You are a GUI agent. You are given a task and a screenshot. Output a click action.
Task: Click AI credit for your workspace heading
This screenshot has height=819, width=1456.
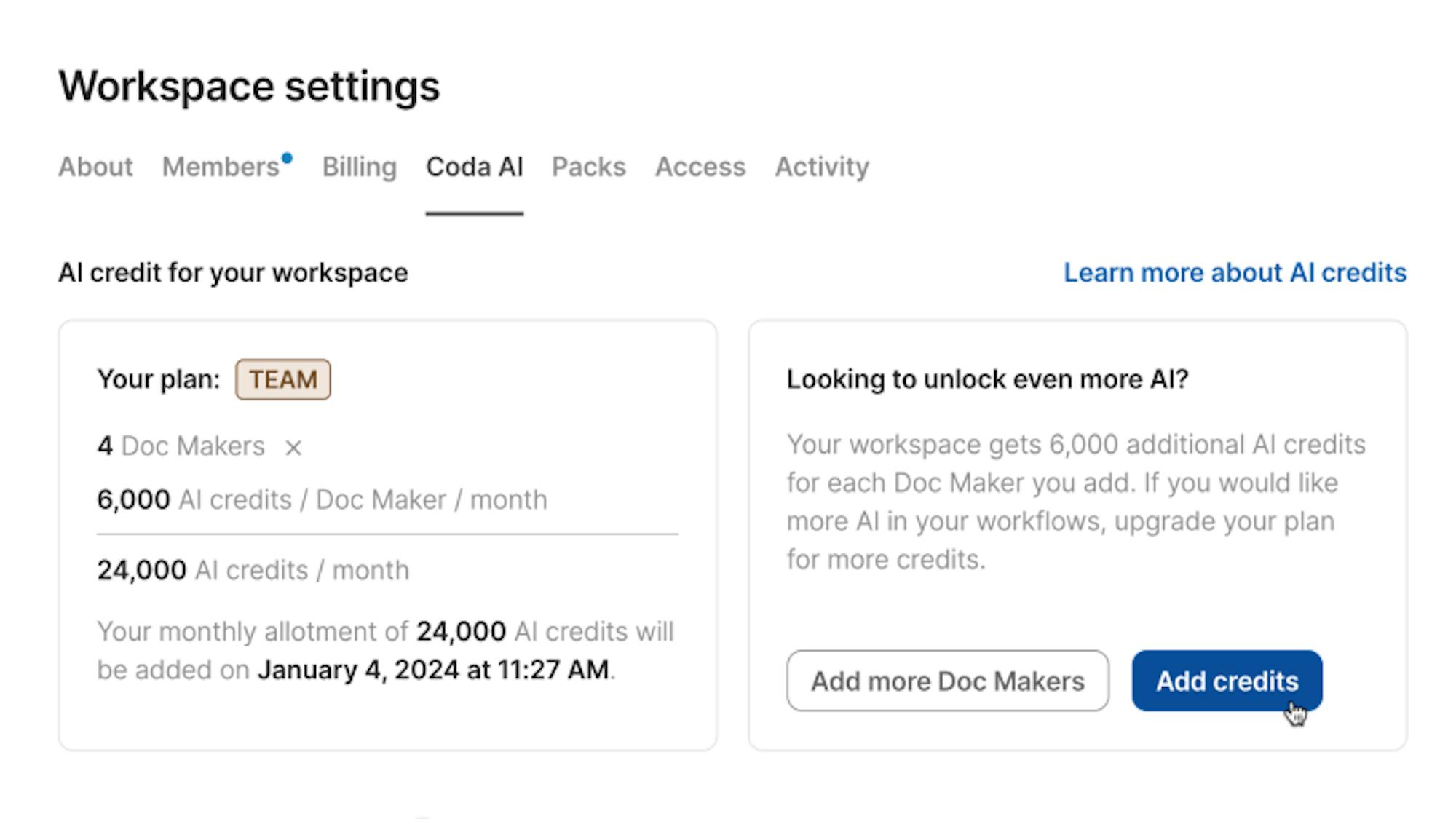pos(233,272)
